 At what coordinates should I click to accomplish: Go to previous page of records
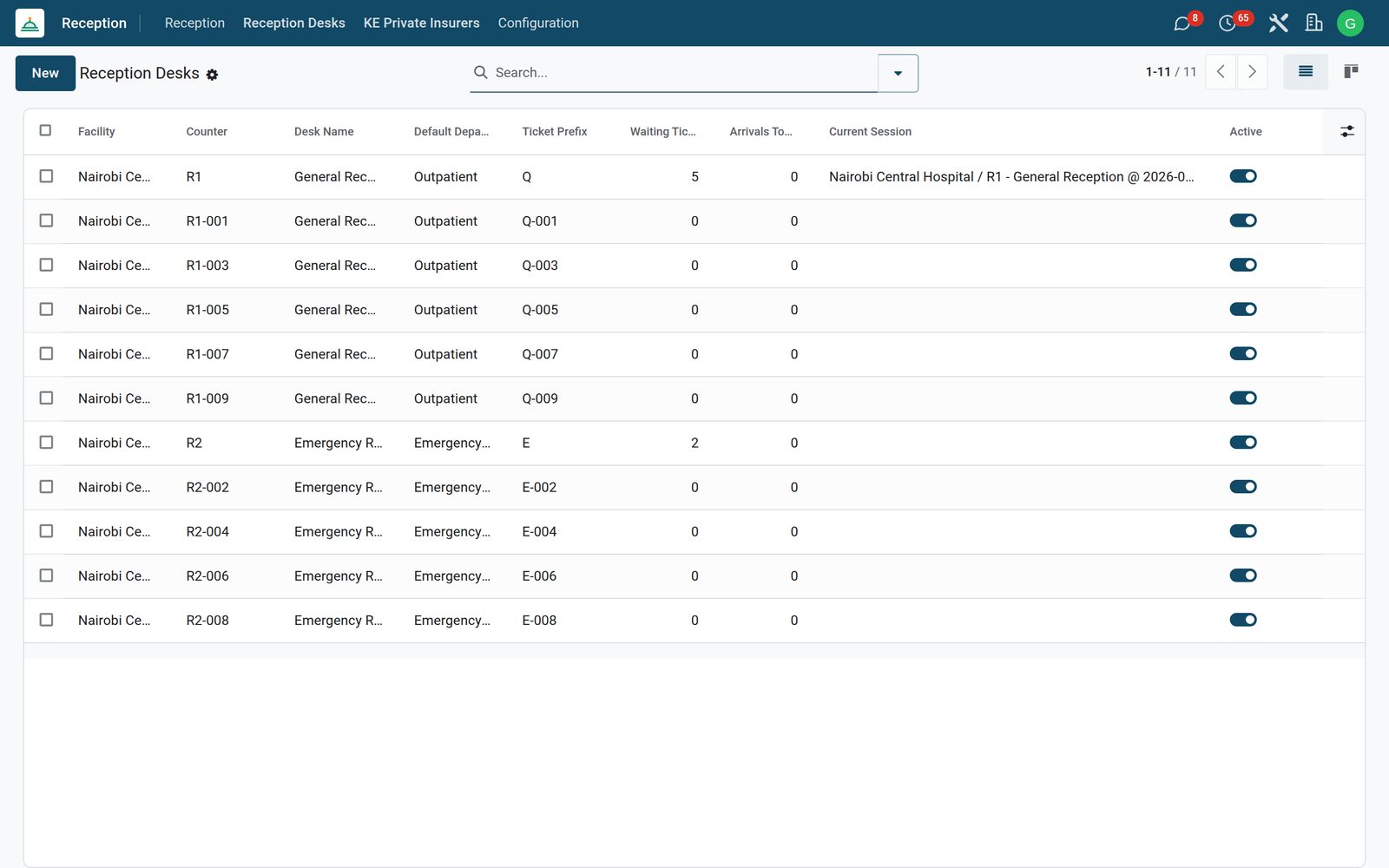1221,72
